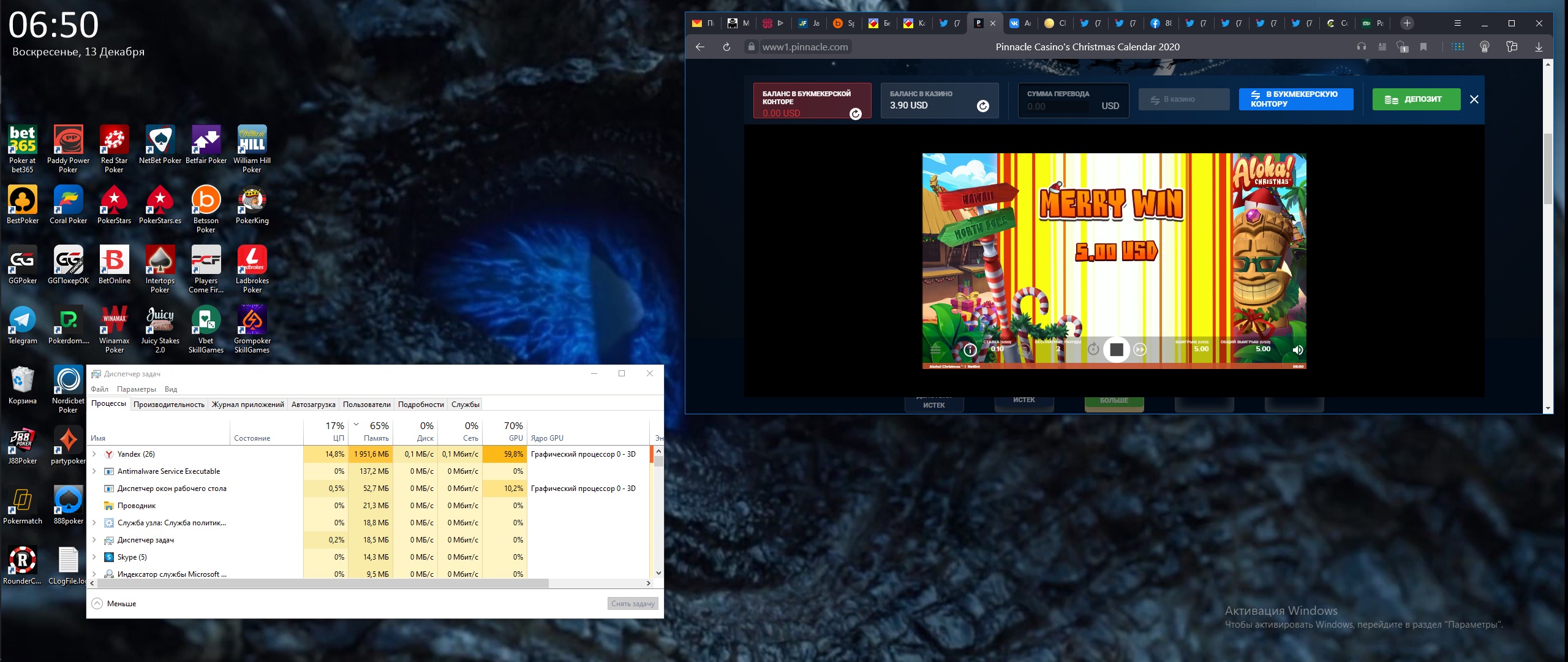Open the Telegram desktop shortcut

tap(23, 325)
